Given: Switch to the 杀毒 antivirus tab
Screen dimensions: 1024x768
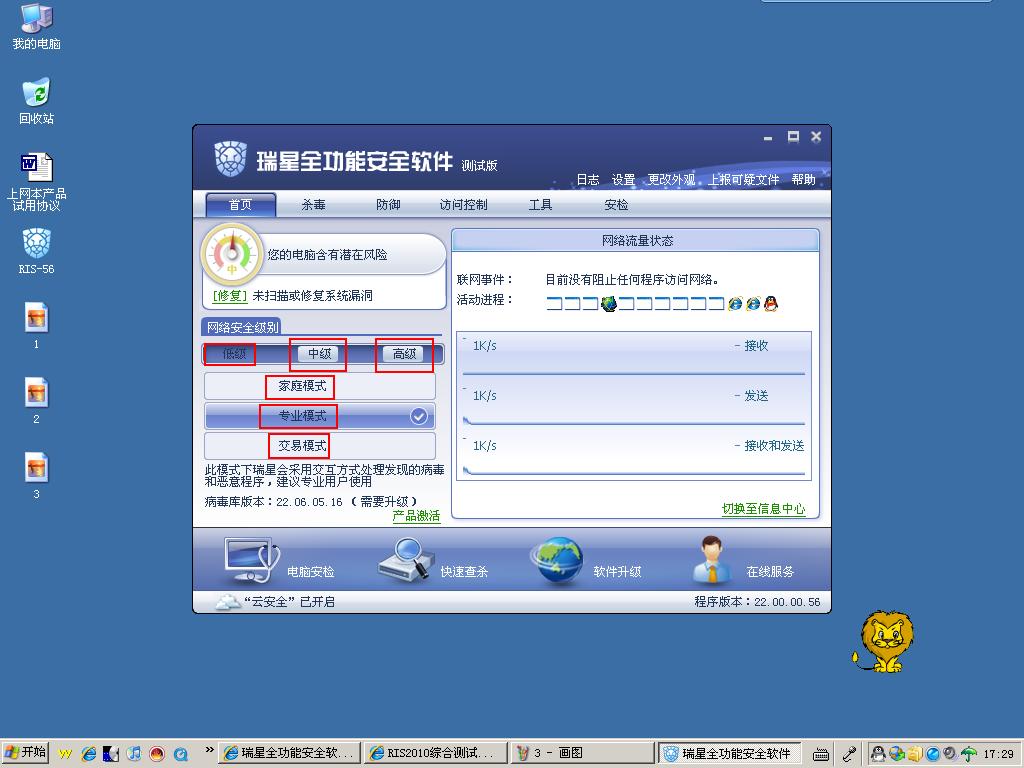Looking at the screenshot, I should pyautogui.click(x=313, y=205).
